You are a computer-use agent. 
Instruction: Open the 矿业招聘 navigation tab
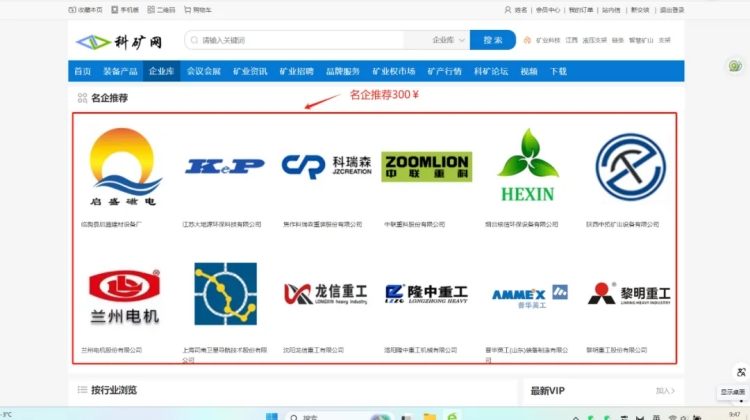point(296,72)
